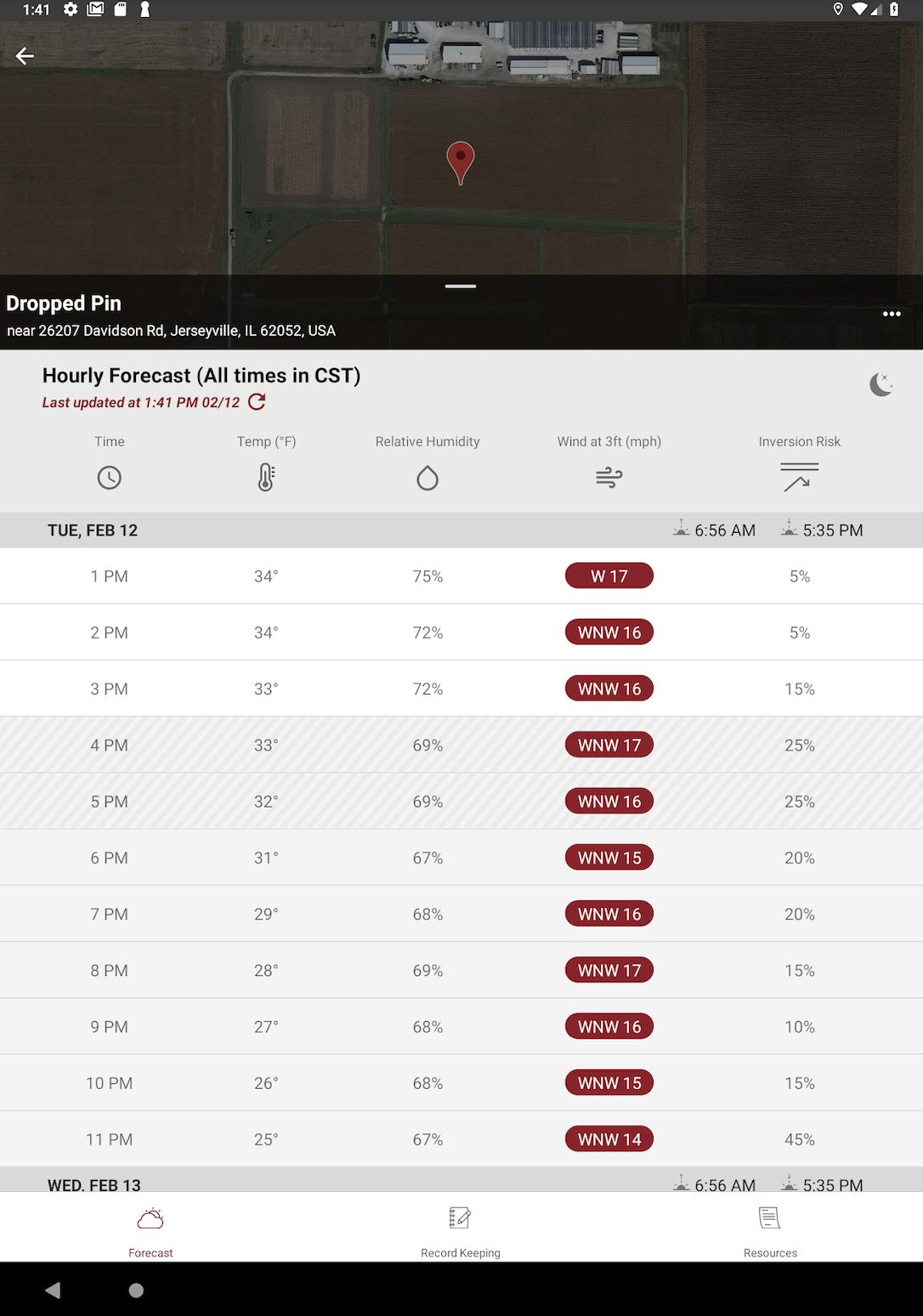Select the 10 PM time cell
923x1316 pixels.
pos(110,1083)
